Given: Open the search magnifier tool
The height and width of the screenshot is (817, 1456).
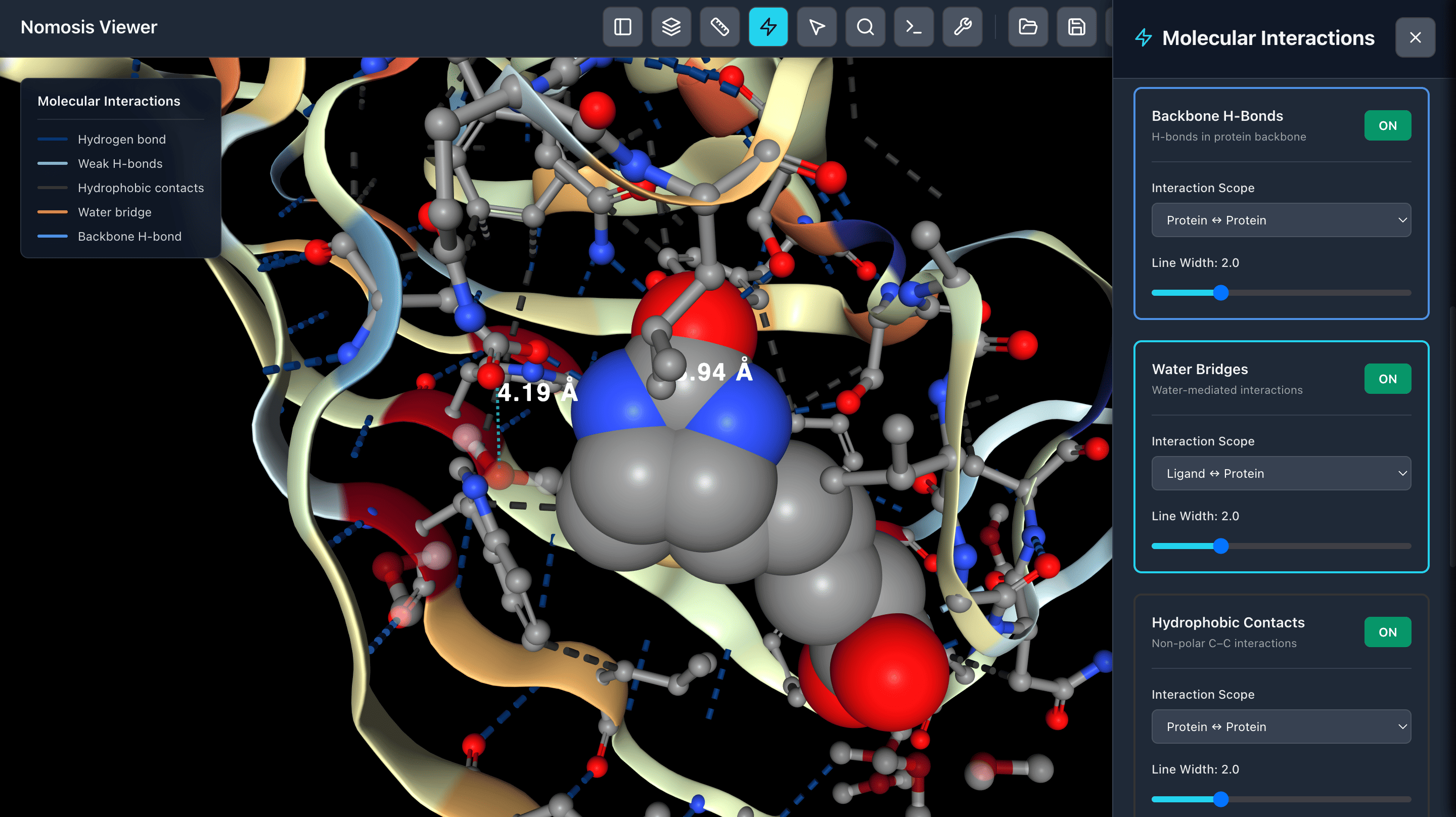Looking at the screenshot, I should point(865,27).
